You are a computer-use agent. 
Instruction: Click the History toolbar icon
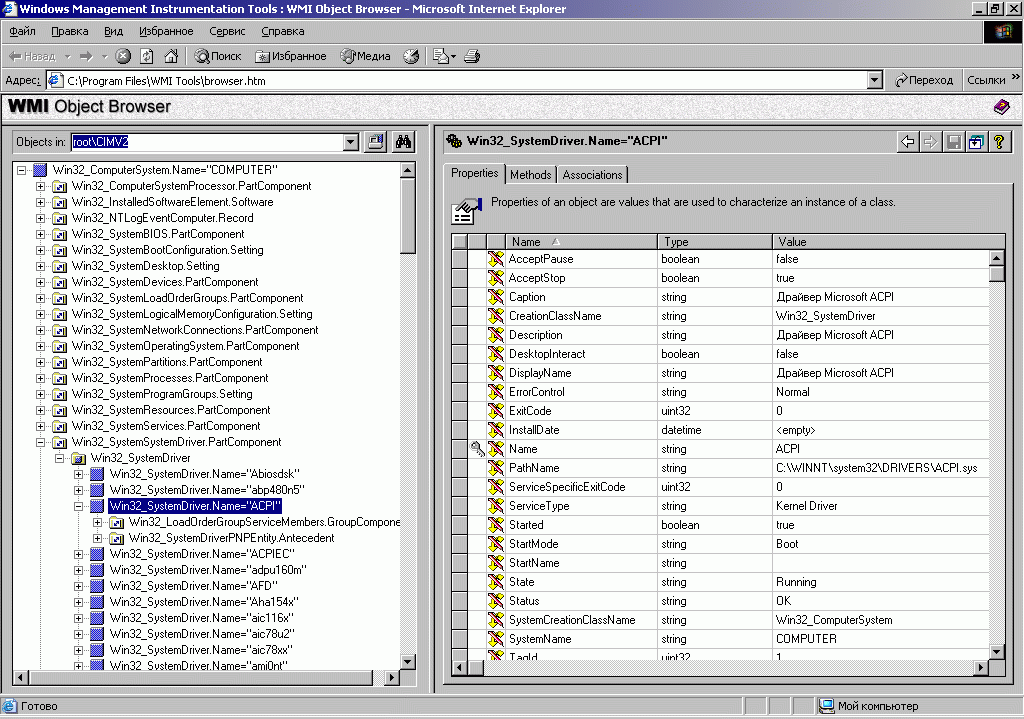pyautogui.click(x=411, y=56)
